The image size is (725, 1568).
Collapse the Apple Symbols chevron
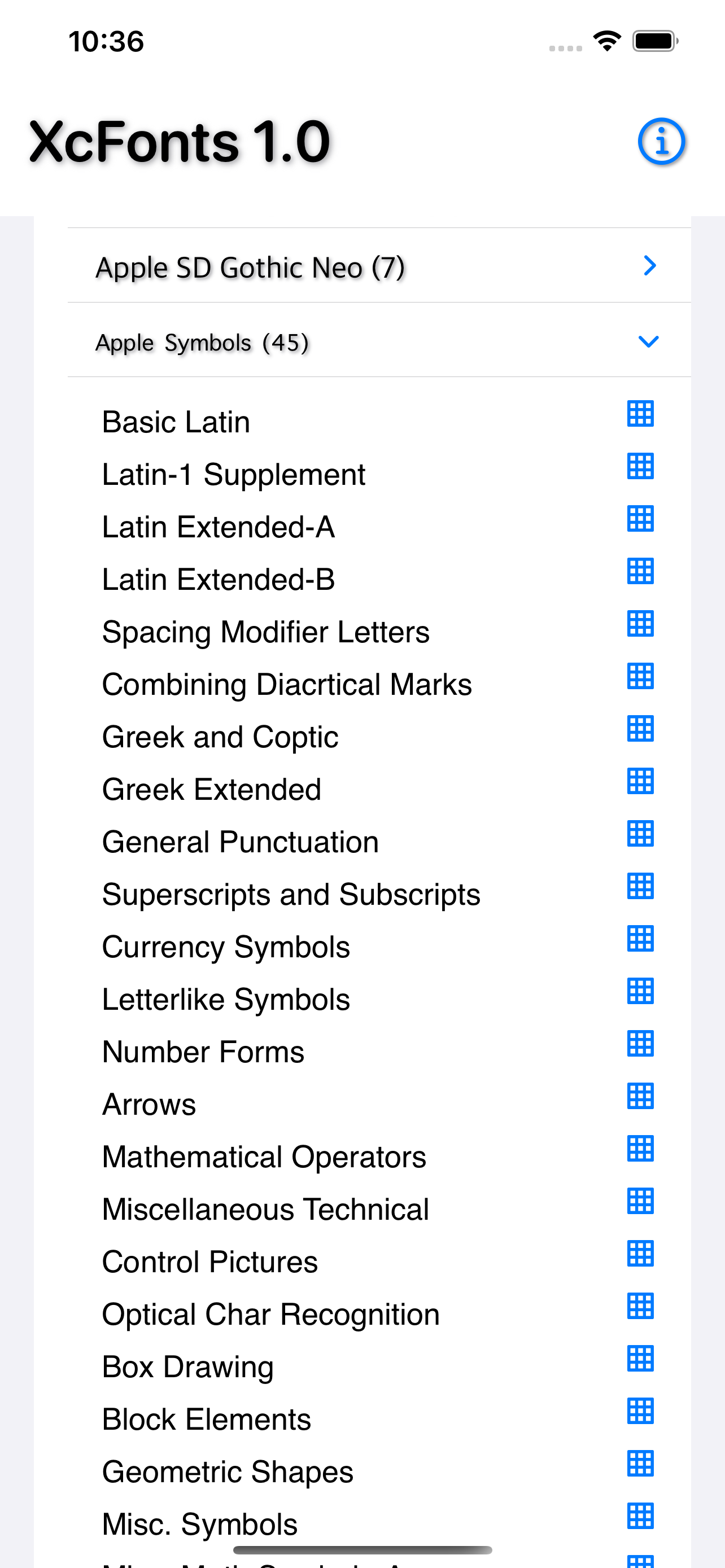[648, 341]
